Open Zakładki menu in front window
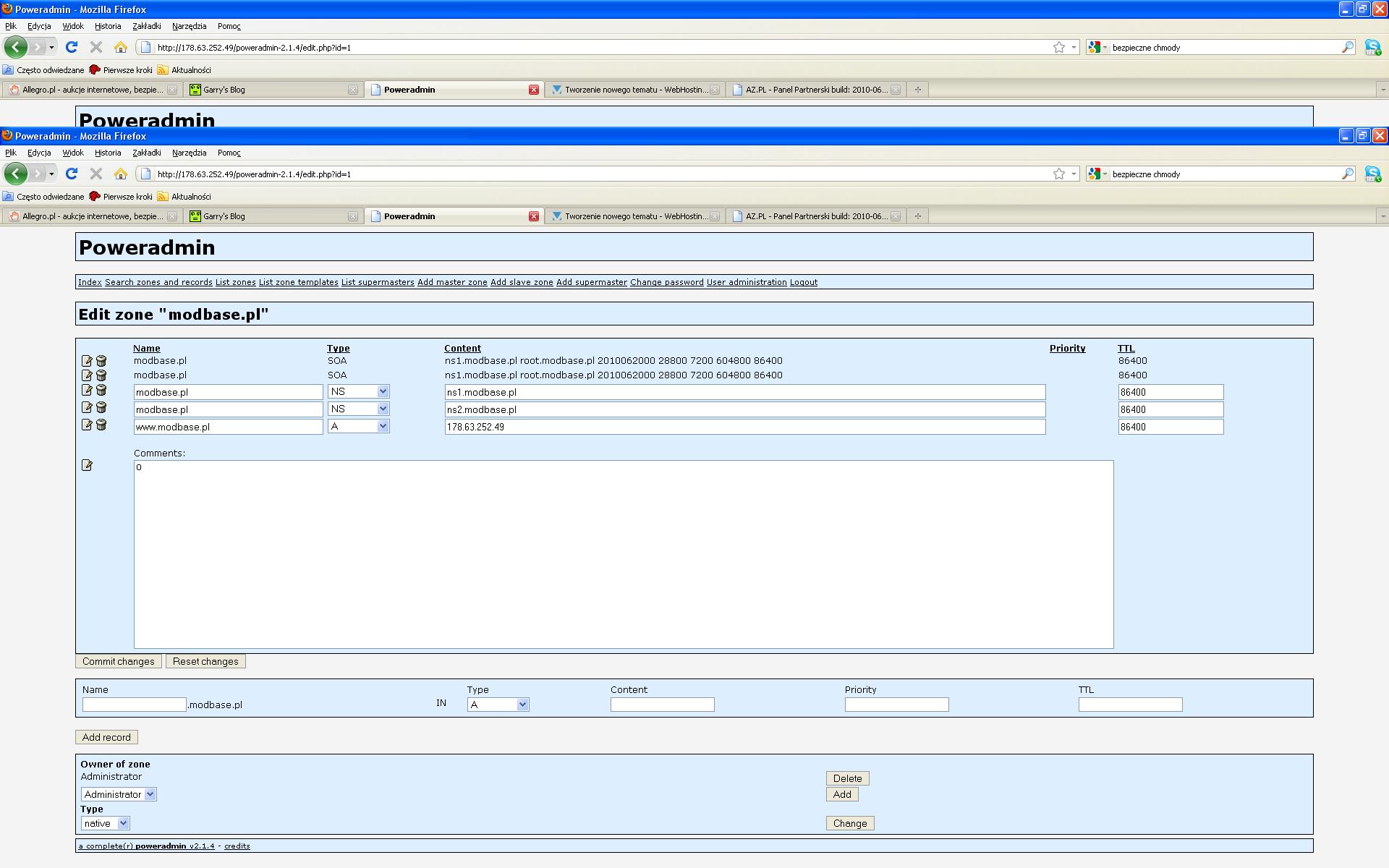 point(147,153)
